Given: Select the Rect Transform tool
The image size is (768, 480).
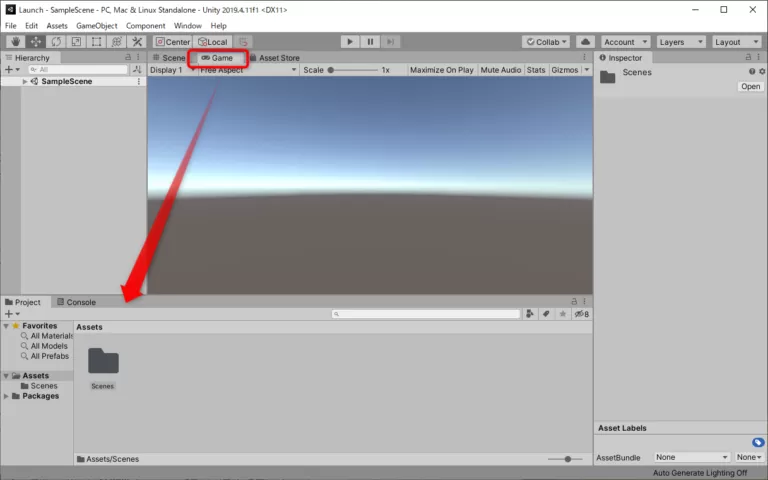Looking at the screenshot, I should (x=96, y=42).
